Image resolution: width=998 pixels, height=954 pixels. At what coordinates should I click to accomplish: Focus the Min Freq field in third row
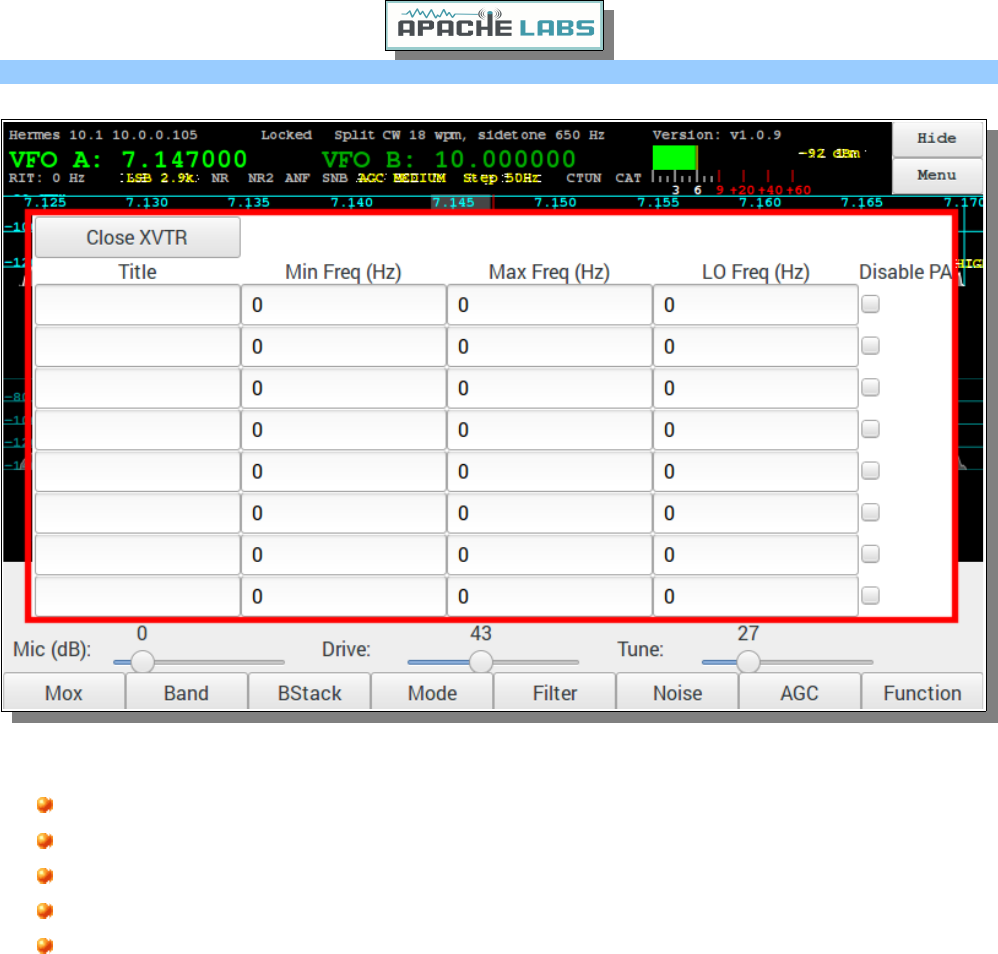344,388
